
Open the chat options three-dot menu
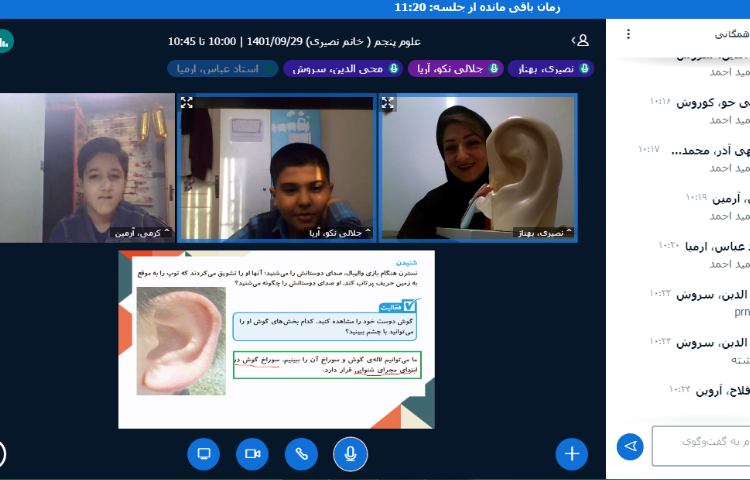[x=628, y=34]
